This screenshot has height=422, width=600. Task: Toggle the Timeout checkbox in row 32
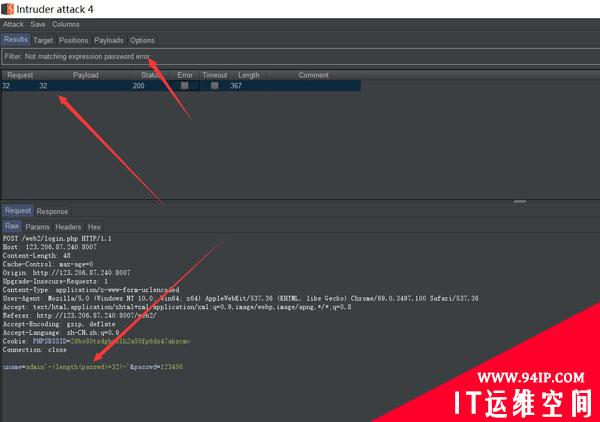214,86
